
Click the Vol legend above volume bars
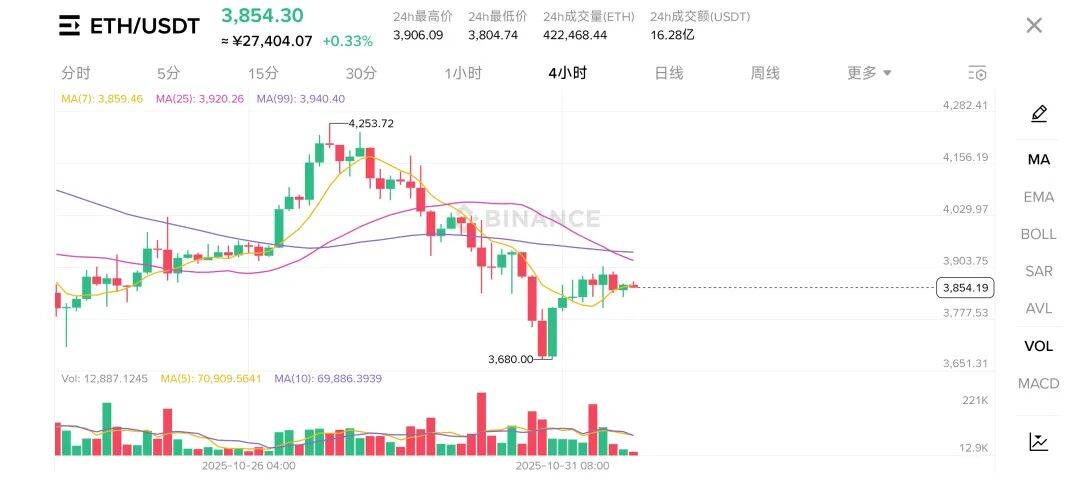105,379
